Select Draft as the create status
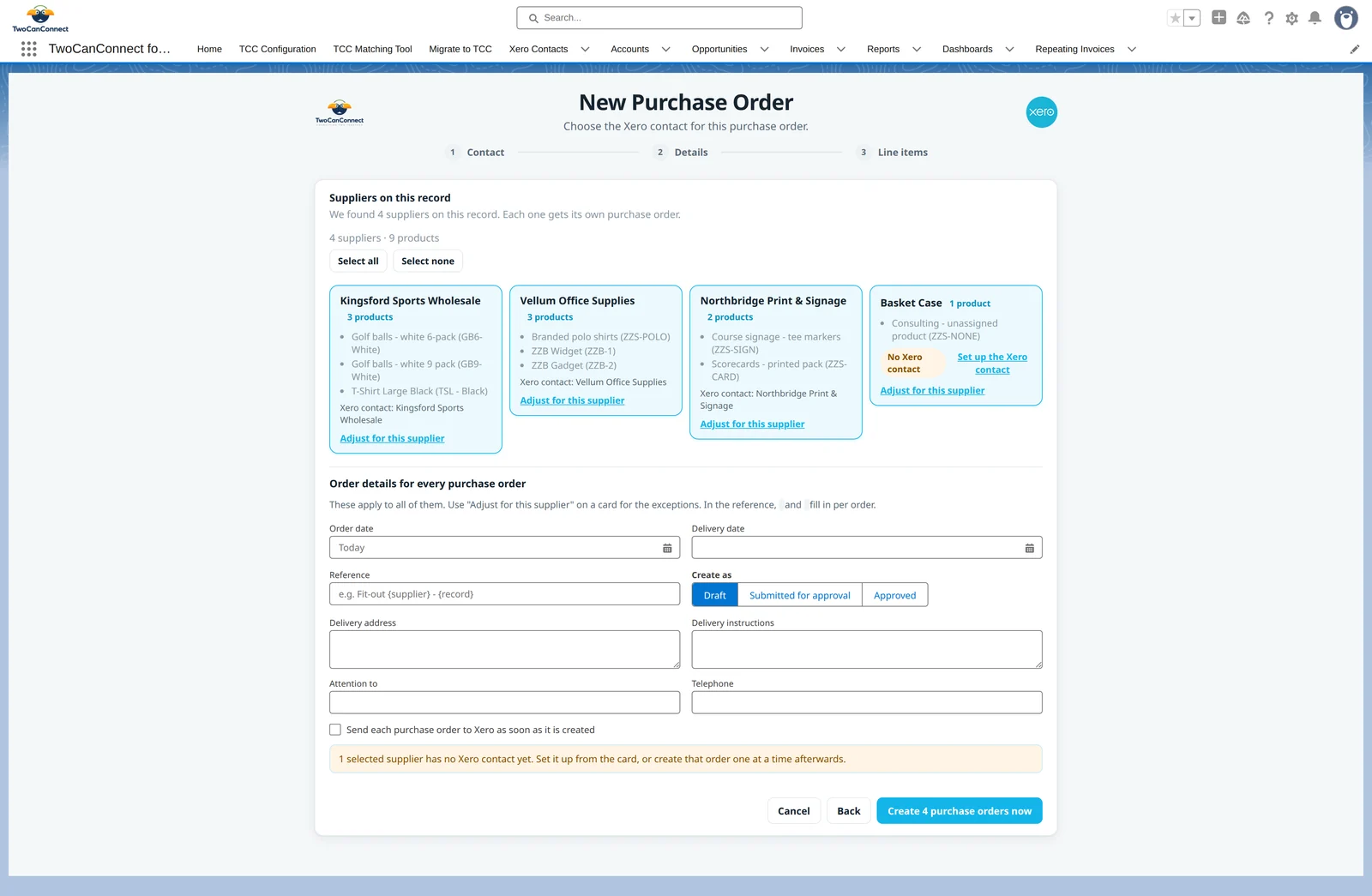 point(714,595)
